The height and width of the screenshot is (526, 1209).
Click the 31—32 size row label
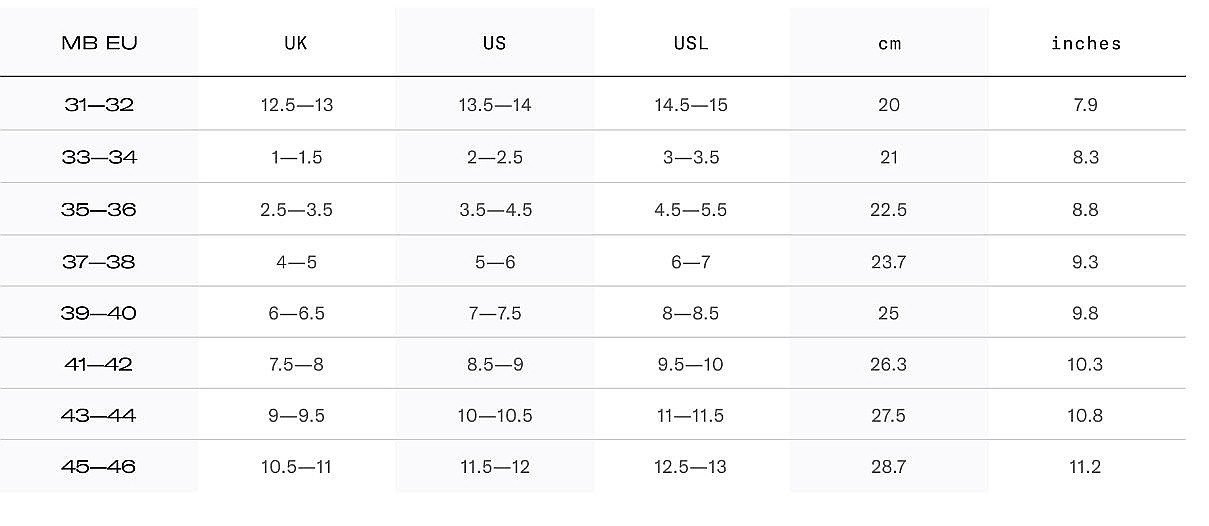[x=99, y=105]
